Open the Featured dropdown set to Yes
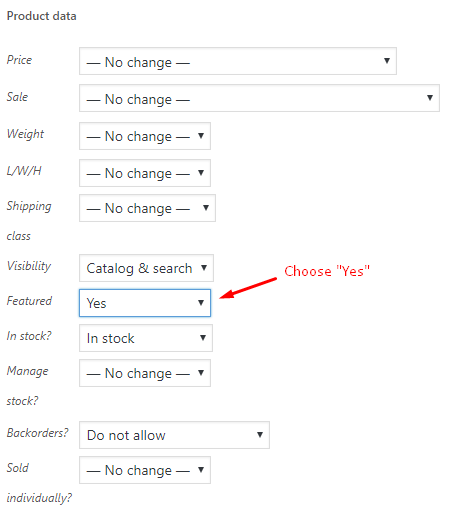The image size is (449, 511). (145, 303)
